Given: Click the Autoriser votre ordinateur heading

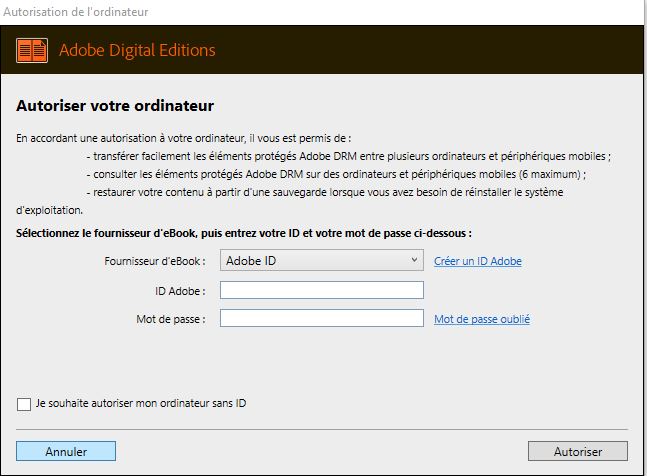Looking at the screenshot, I should point(116,105).
